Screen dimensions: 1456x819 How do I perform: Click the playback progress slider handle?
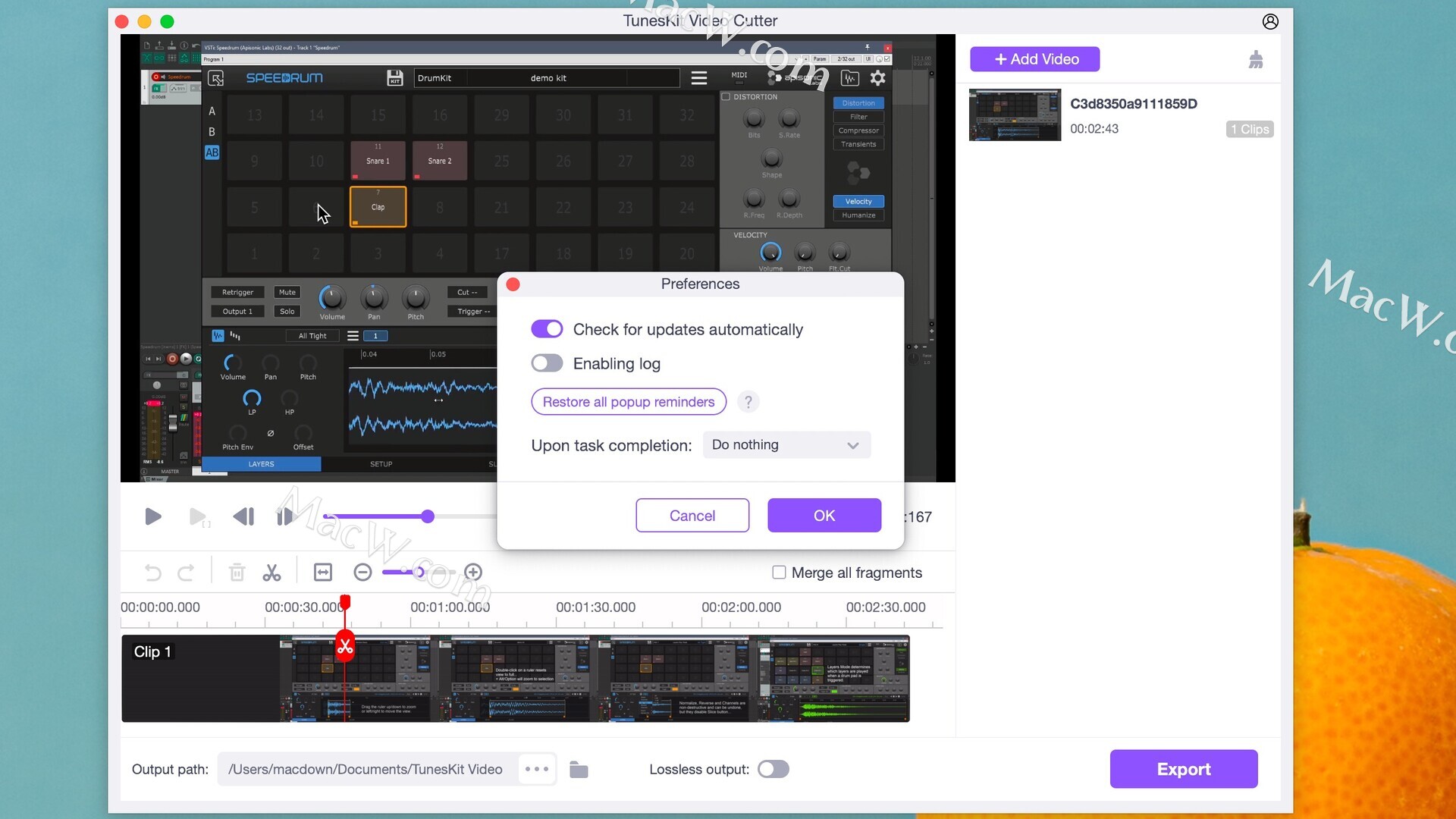point(428,517)
